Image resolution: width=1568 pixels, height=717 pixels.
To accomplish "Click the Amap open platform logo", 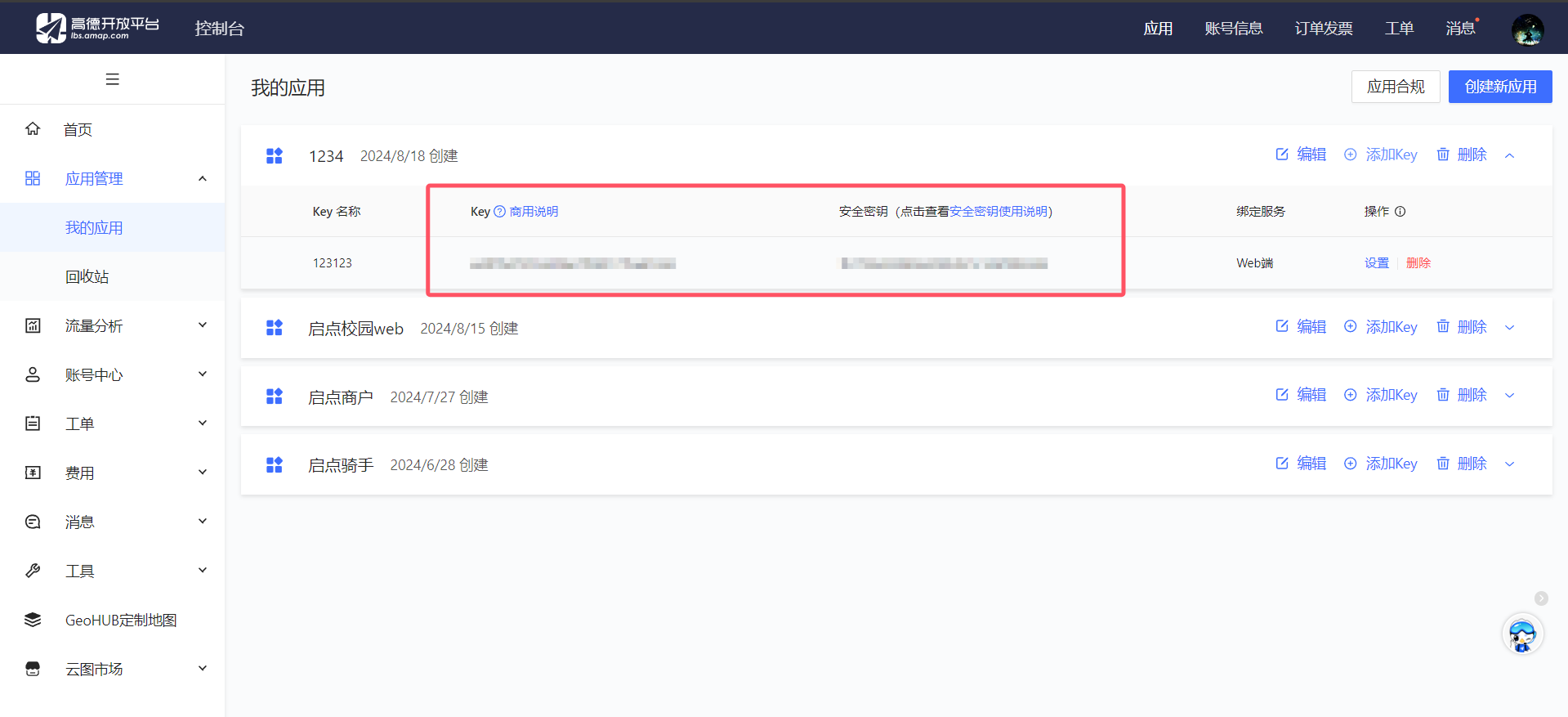I will click(98, 28).
